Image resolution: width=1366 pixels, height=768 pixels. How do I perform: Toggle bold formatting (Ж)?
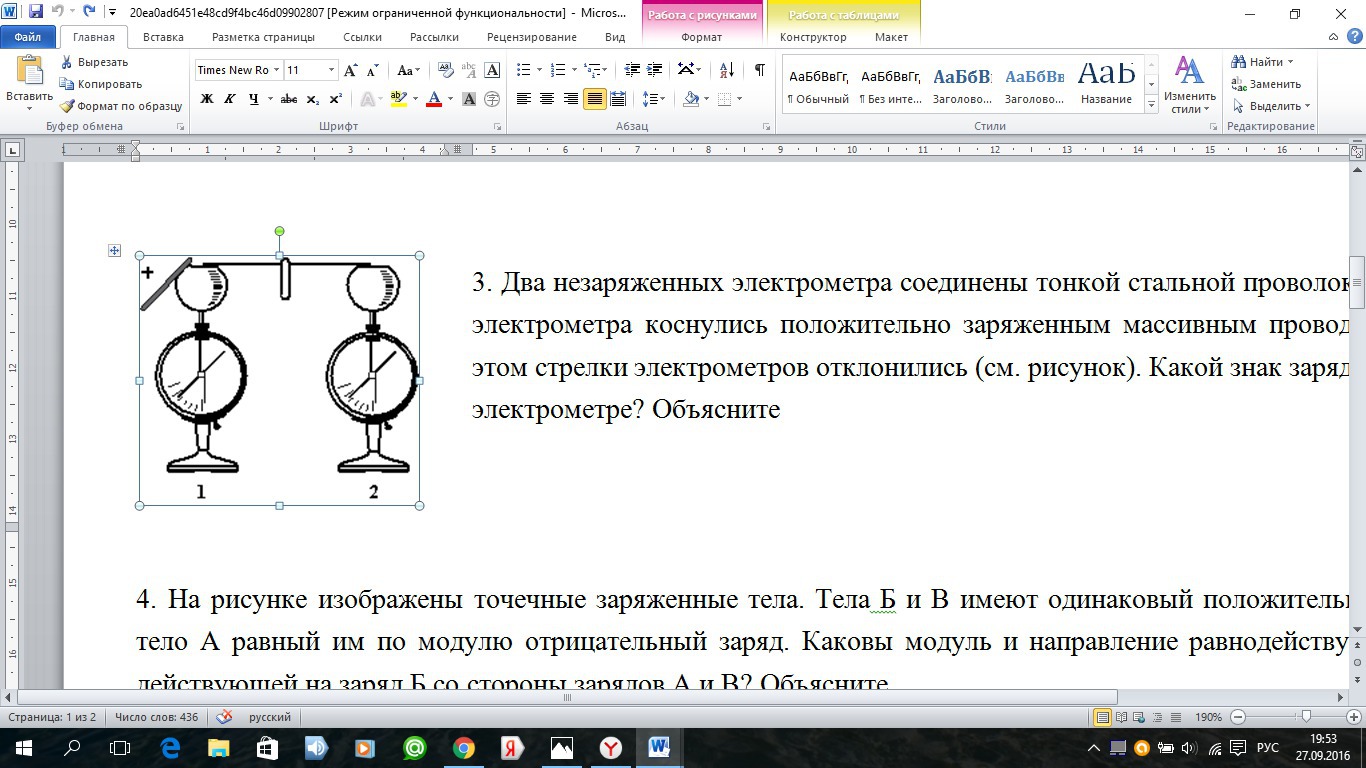pyautogui.click(x=207, y=99)
